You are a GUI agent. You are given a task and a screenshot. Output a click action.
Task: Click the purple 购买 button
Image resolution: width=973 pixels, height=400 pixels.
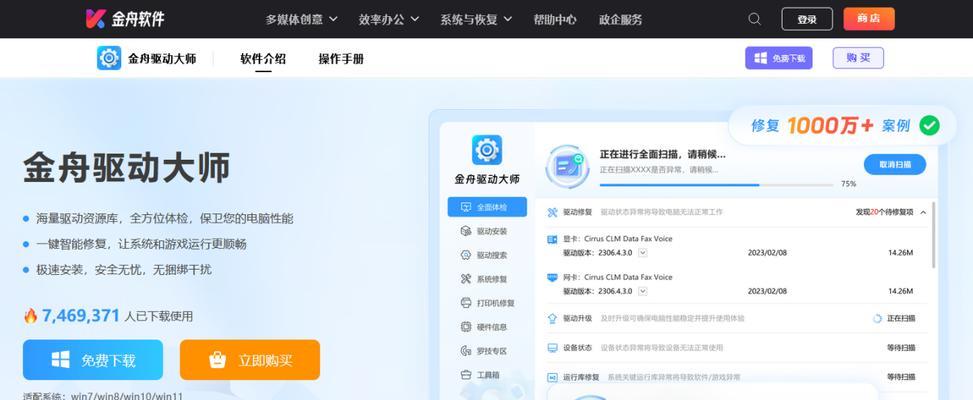click(858, 58)
